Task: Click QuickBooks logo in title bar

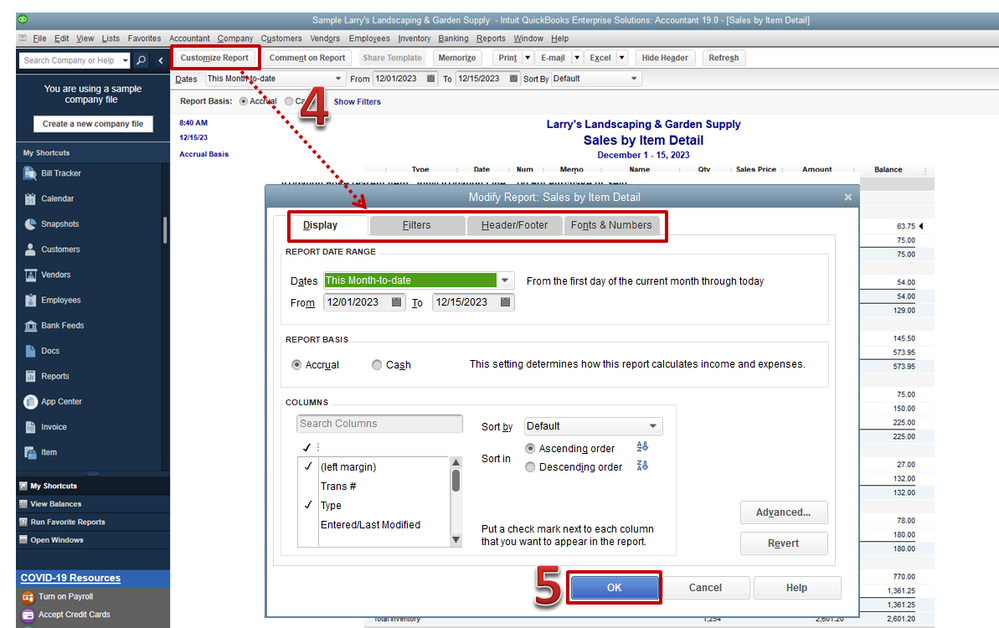Action: coord(22,20)
